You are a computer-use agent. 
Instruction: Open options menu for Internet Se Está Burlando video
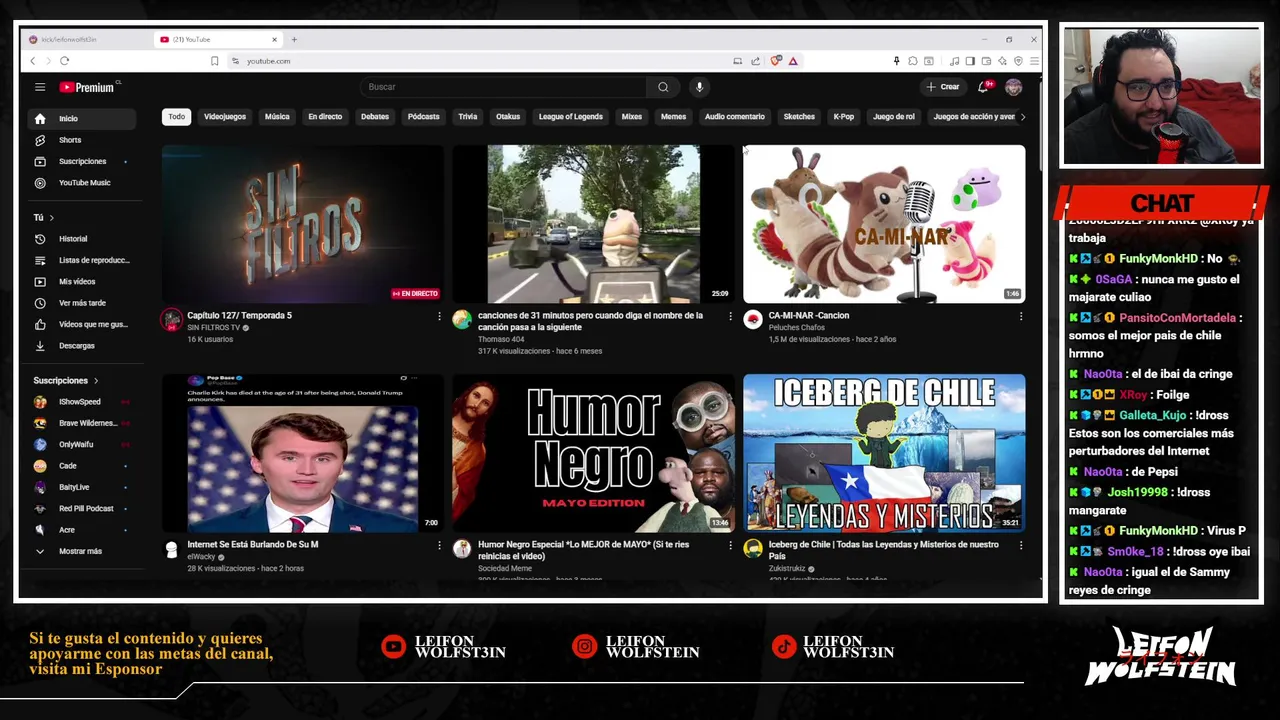pos(439,545)
